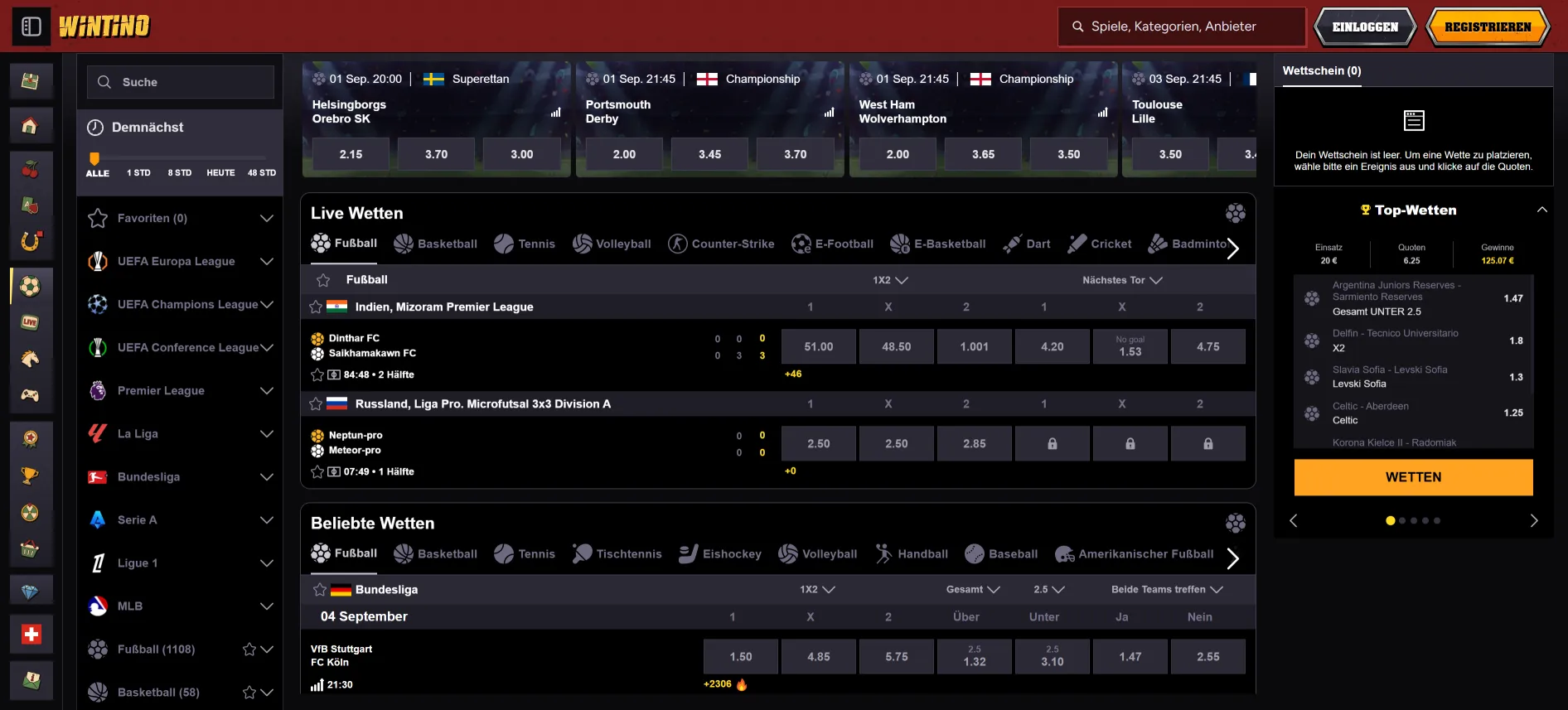1568x710 pixels.
Task: Open the Gesamt market dropdown
Action: 973,589
